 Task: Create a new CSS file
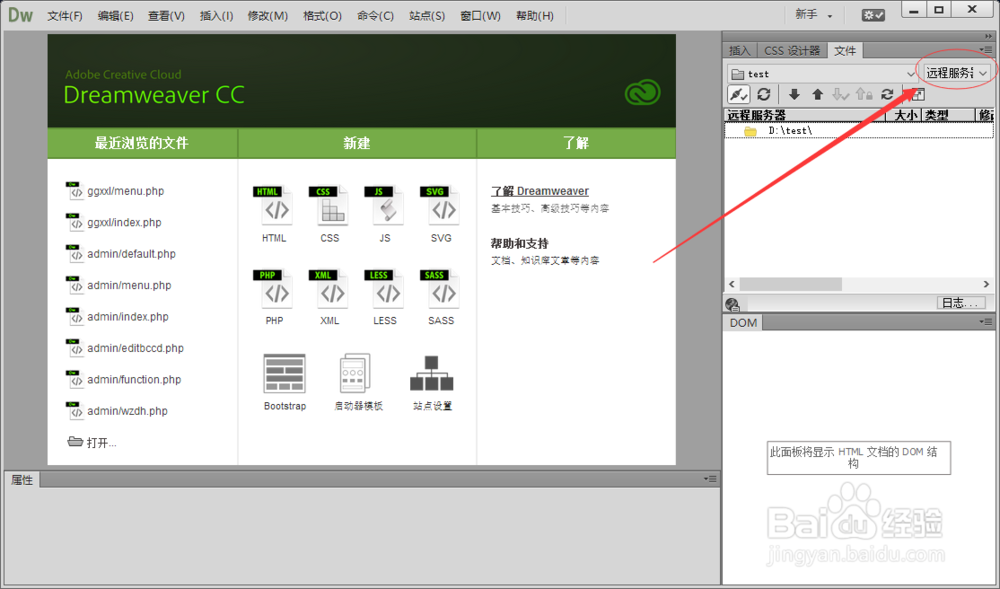click(x=330, y=215)
